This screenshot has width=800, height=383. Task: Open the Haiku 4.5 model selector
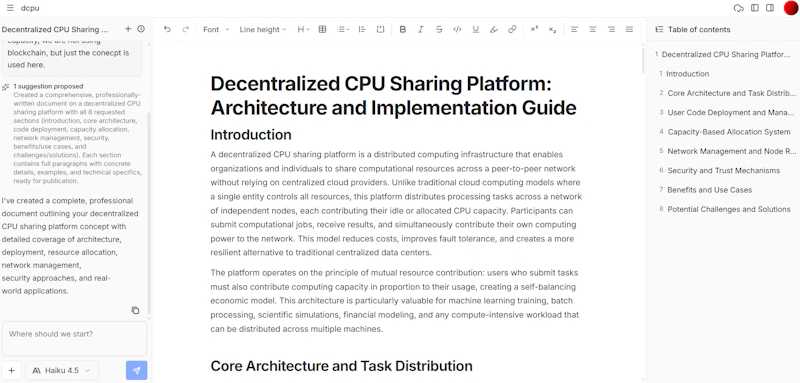tap(62, 370)
